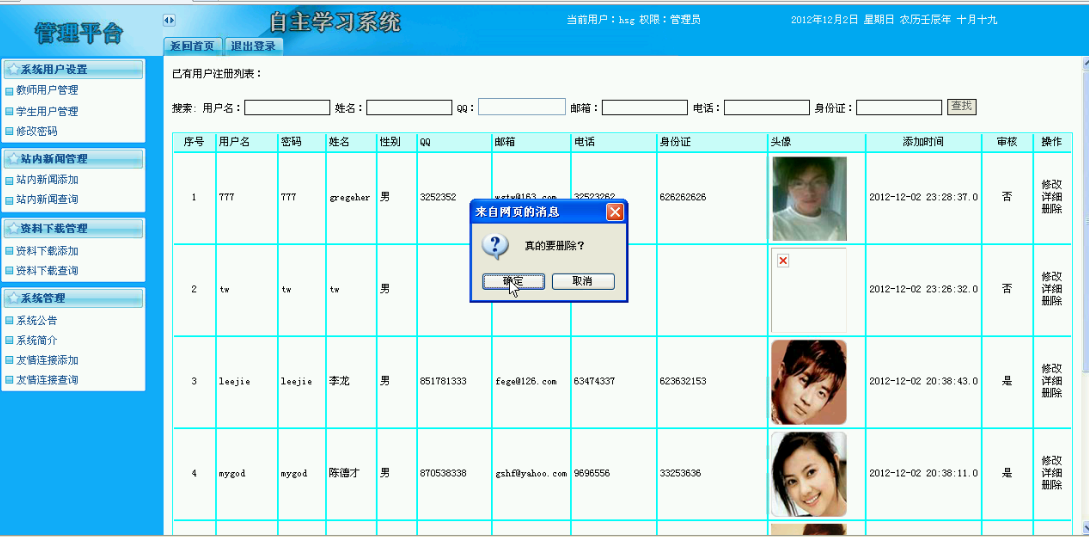1089x537 pixels.
Task: Click 删除 for user leejie
Action: coord(1051,393)
